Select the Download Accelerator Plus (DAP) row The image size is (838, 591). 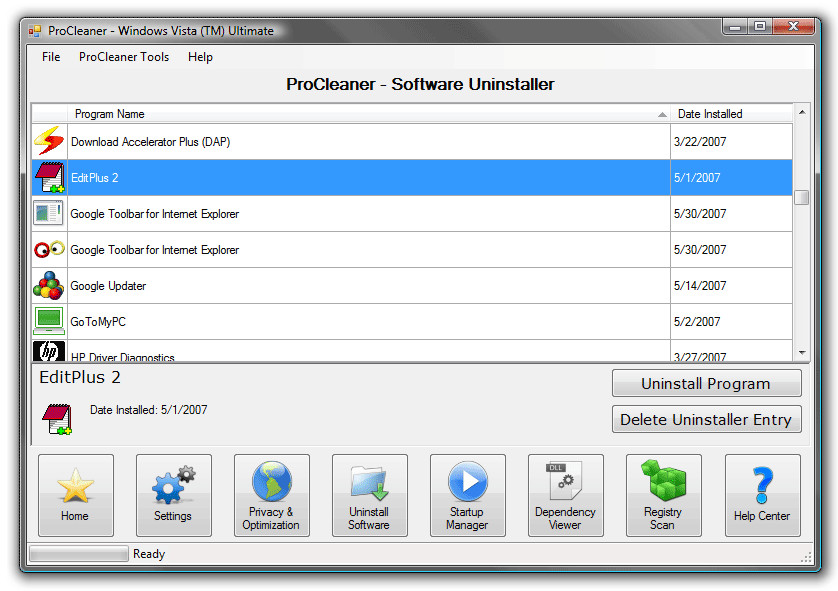[x=412, y=142]
